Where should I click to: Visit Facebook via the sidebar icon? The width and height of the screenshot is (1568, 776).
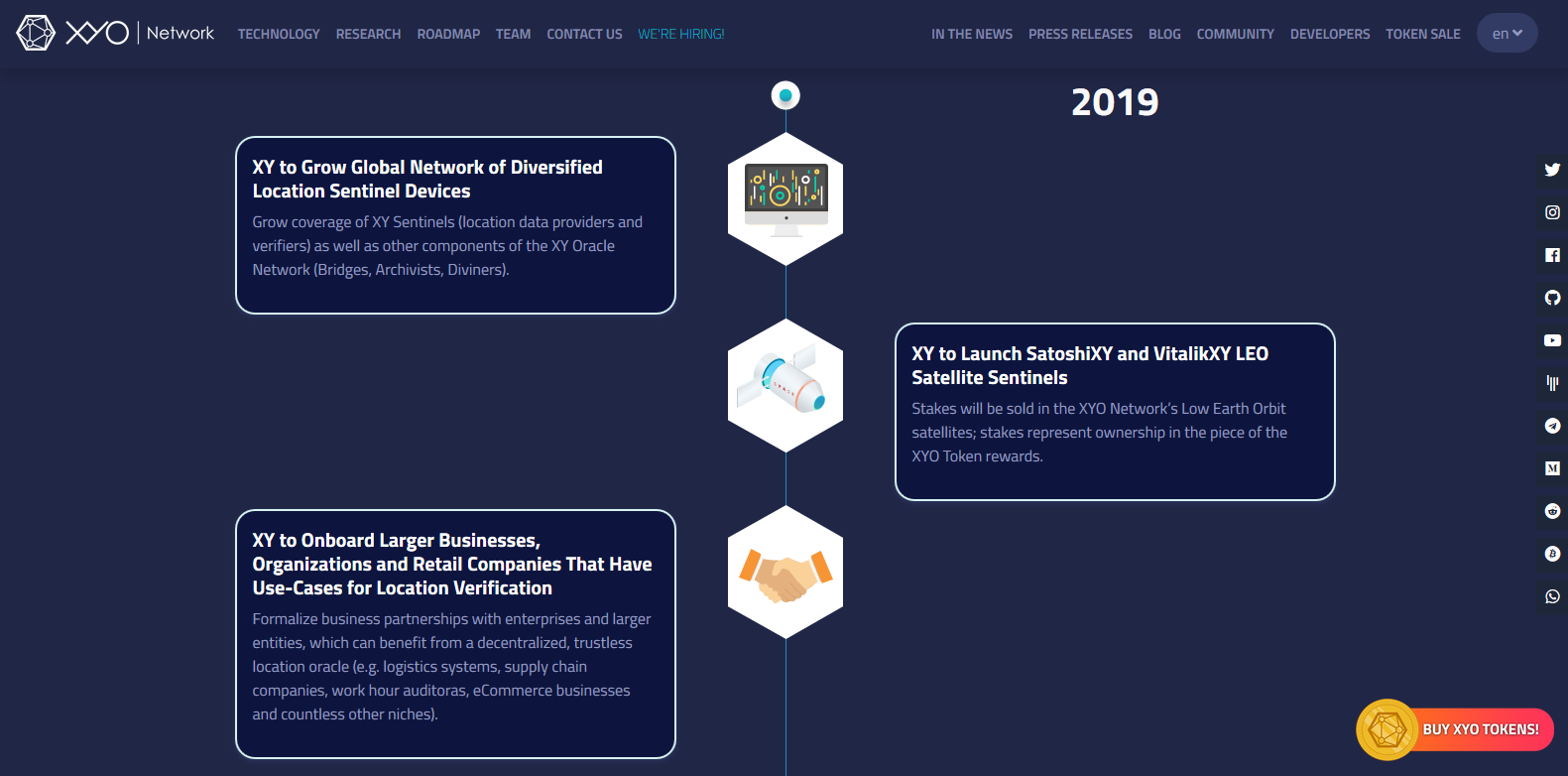pyautogui.click(x=1552, y=255)
